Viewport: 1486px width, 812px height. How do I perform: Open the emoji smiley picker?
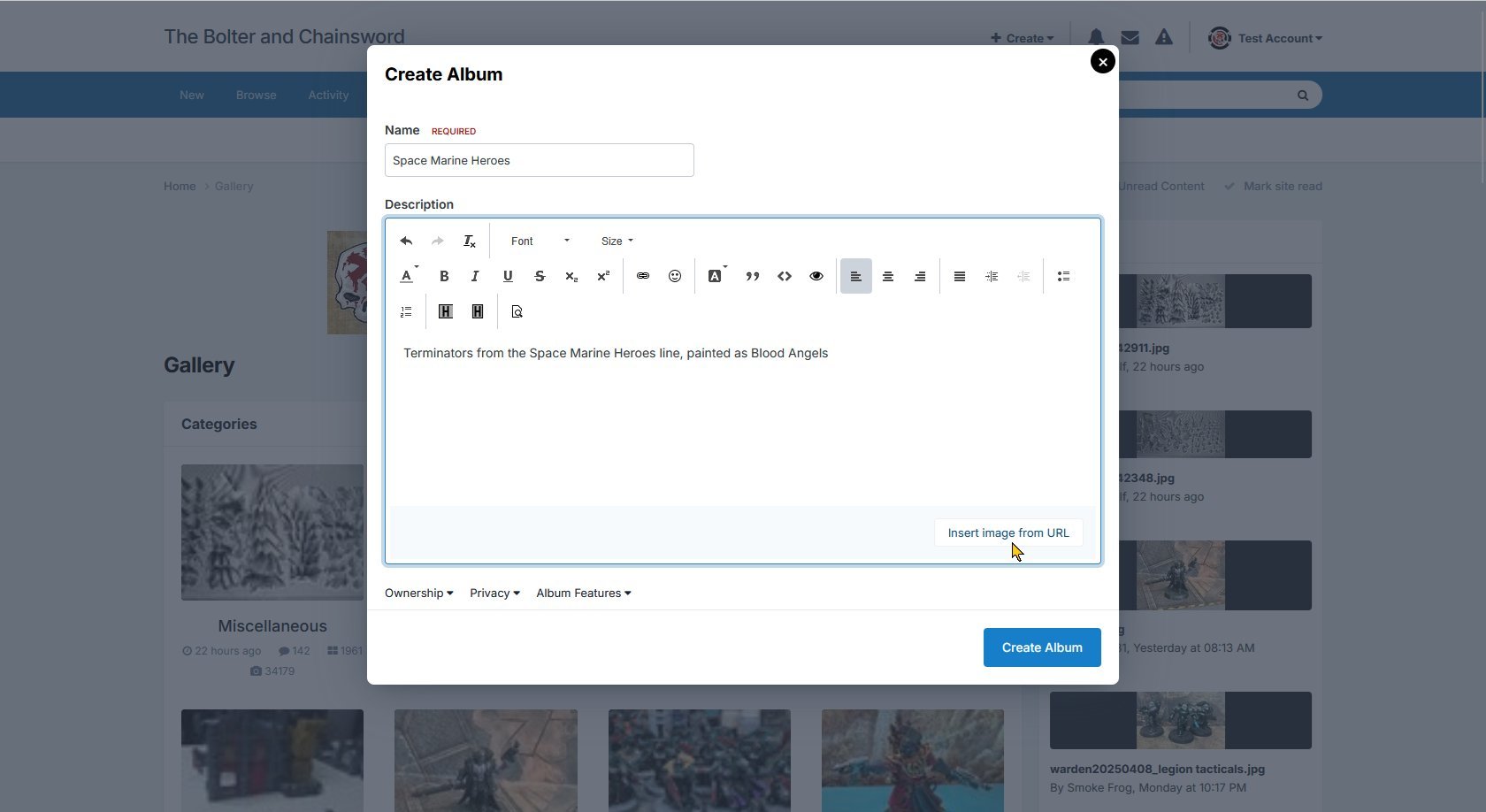click(675, 276)
